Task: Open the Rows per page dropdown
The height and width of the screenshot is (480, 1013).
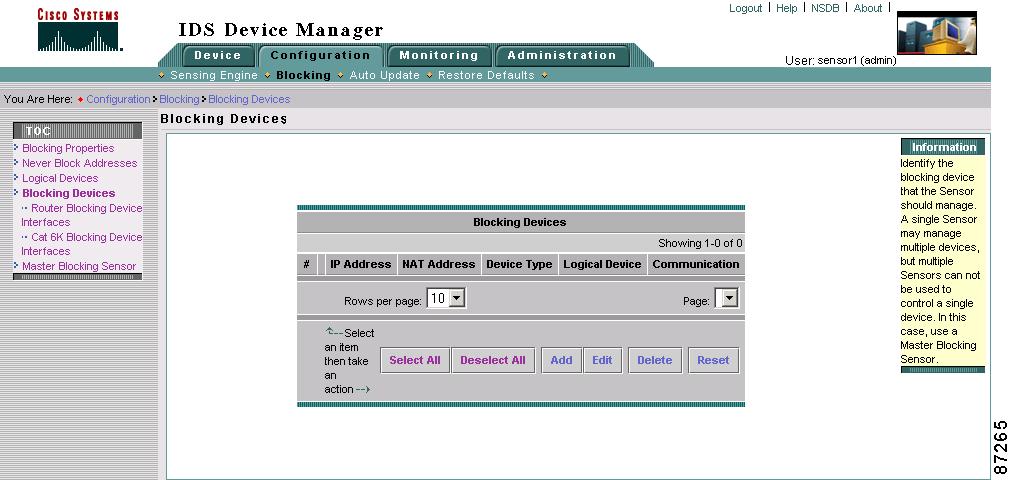Action: tap(446, 298)
